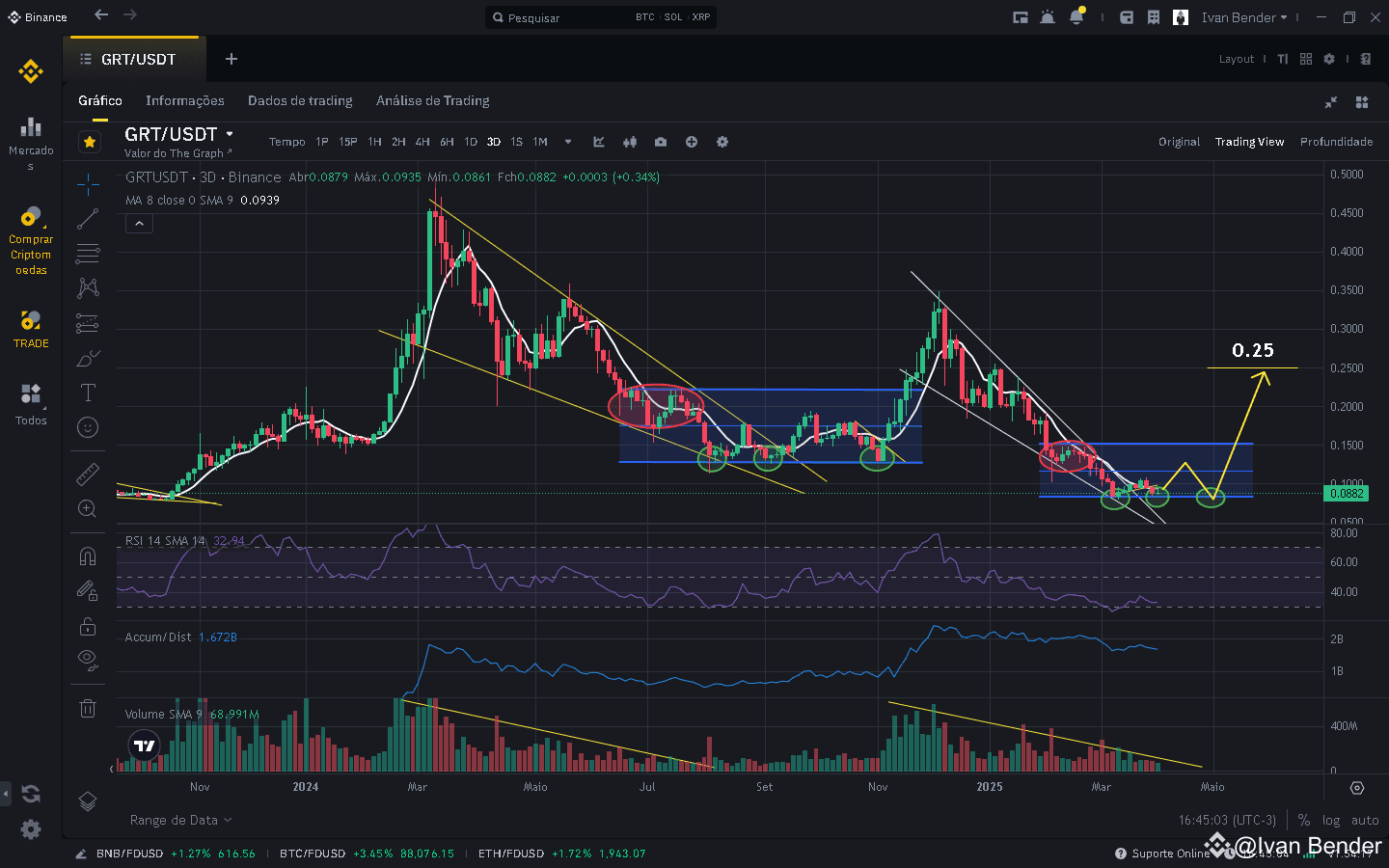Take a chart snapshot with the camera icon
Screen dimensions: 1389x868
point(661,142)
